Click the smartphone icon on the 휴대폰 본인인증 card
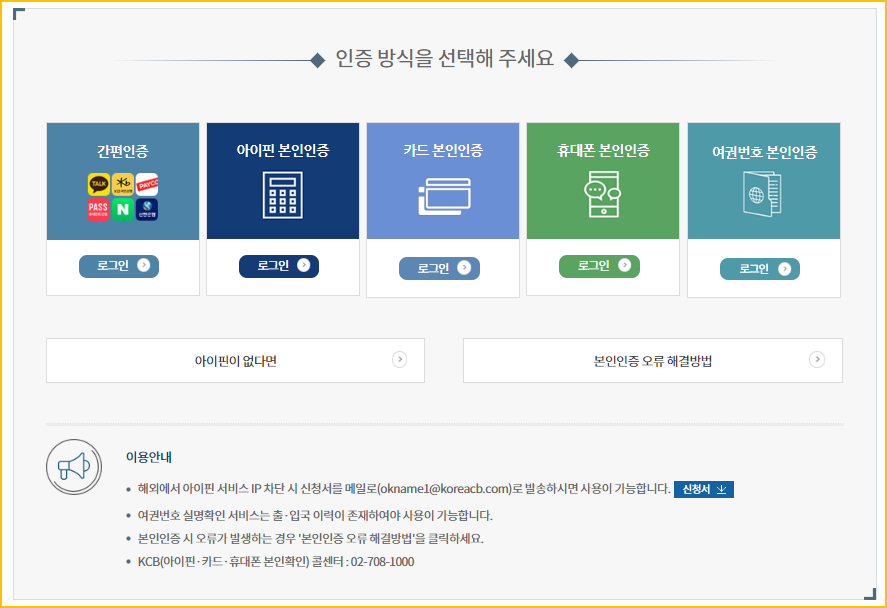Image resolution: width=887 pixels, height=608 pixels. pyautogui.click(x=602, y=196)
